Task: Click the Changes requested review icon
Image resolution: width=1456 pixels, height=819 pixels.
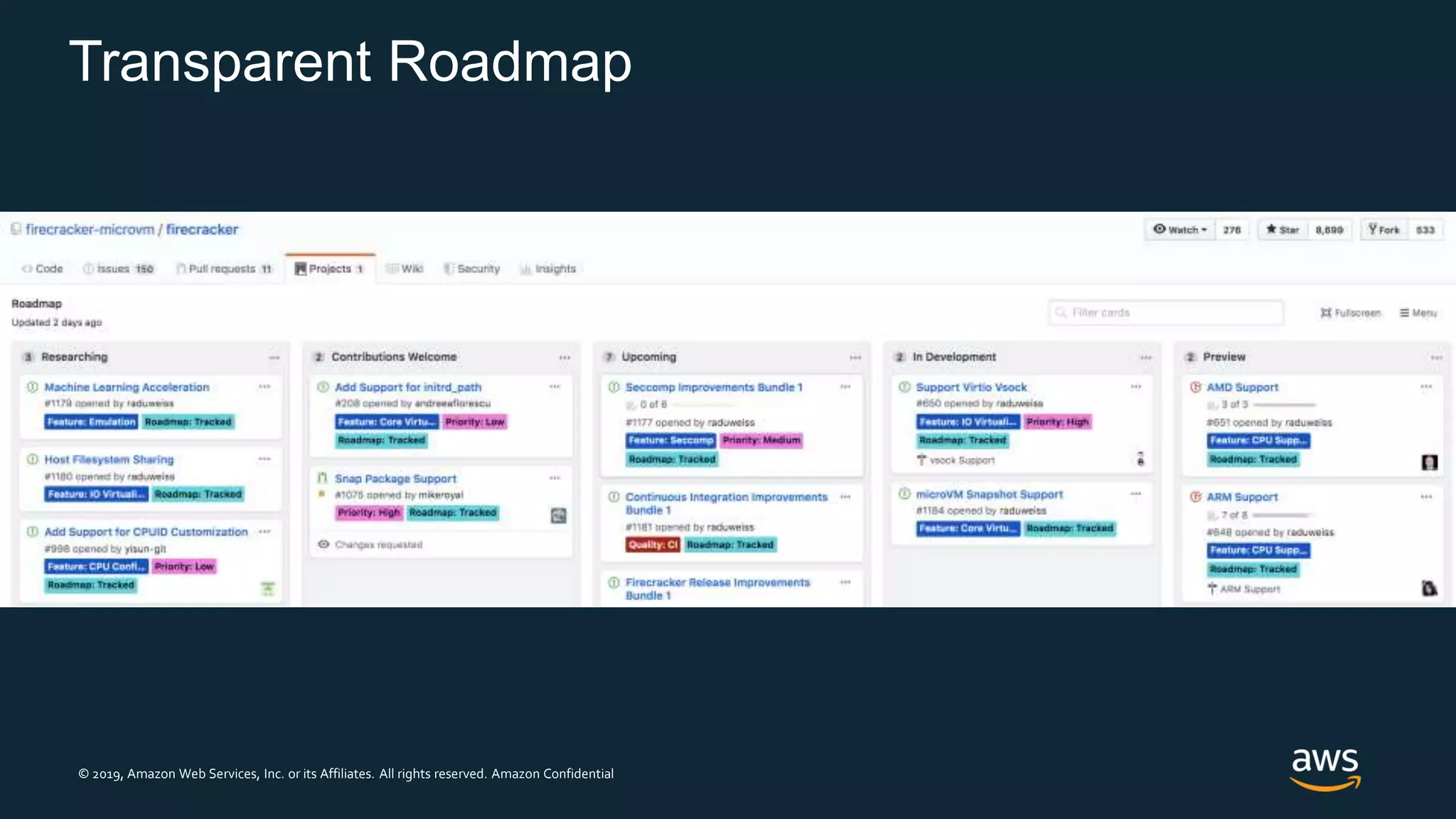Action: click(323, 545)
